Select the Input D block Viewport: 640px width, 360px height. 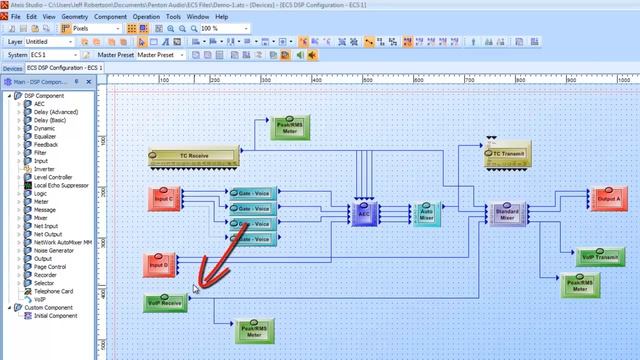(x=159, y=265)
